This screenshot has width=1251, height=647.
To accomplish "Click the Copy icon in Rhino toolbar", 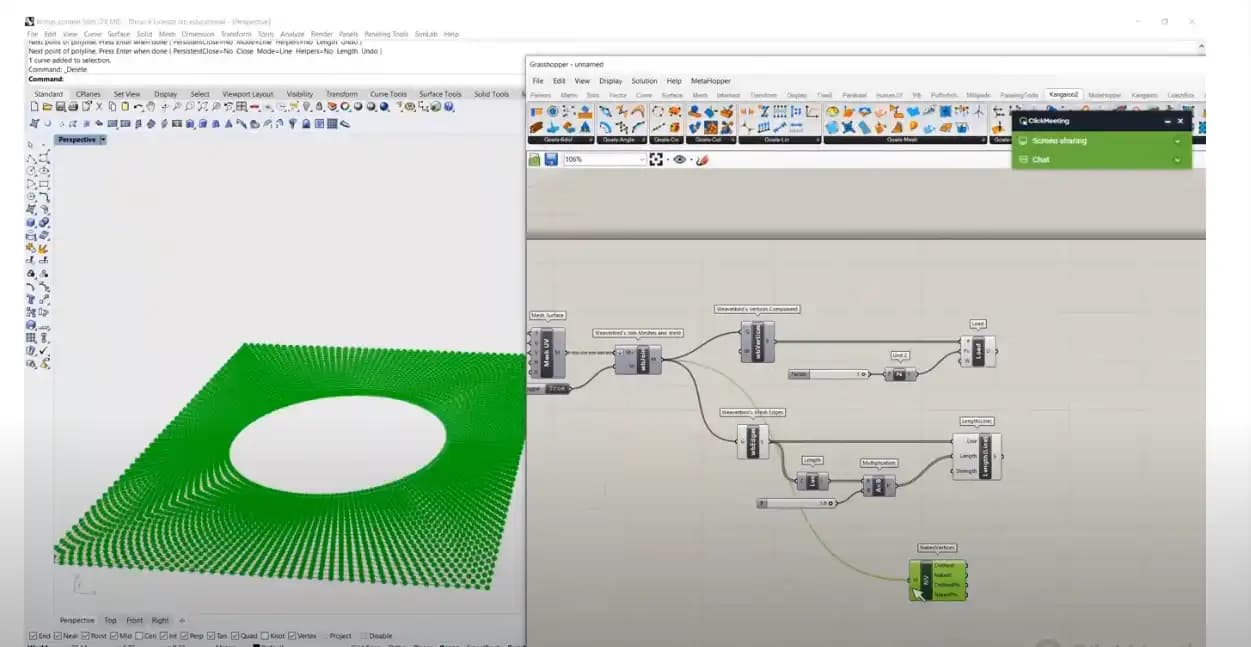I will tap(112, 106).
